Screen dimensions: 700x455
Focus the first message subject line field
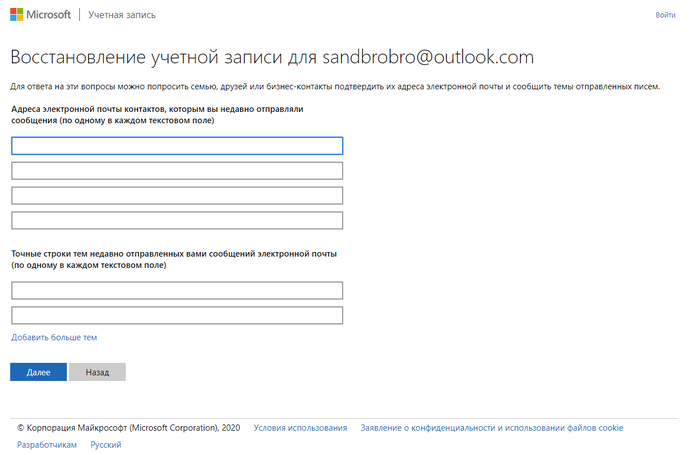point(177,291)
